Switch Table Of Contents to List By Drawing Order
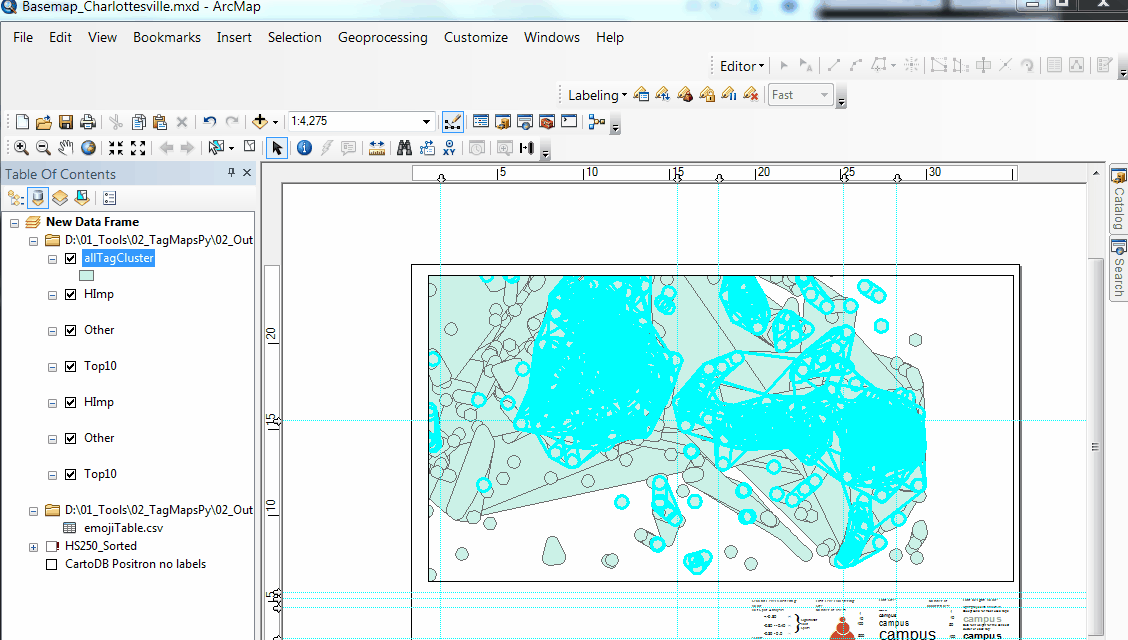 click(14, 197)
